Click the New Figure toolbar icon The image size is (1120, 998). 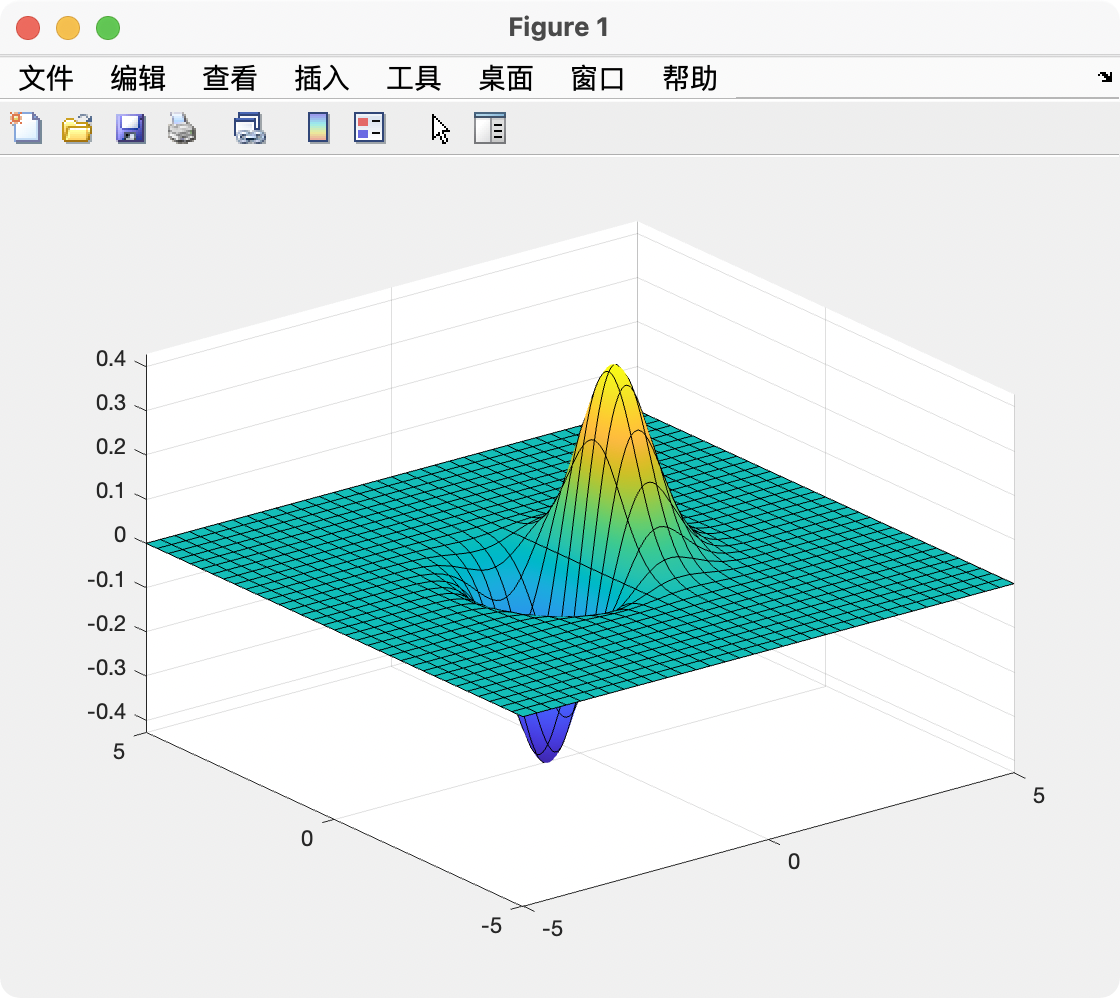26,129
